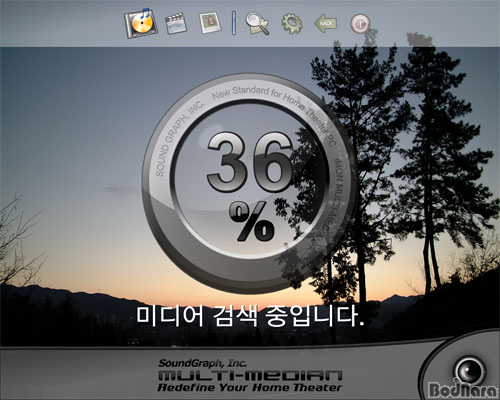Click the red power button
Viewport: 500px width, 400px height.
(x=360, y=24)
